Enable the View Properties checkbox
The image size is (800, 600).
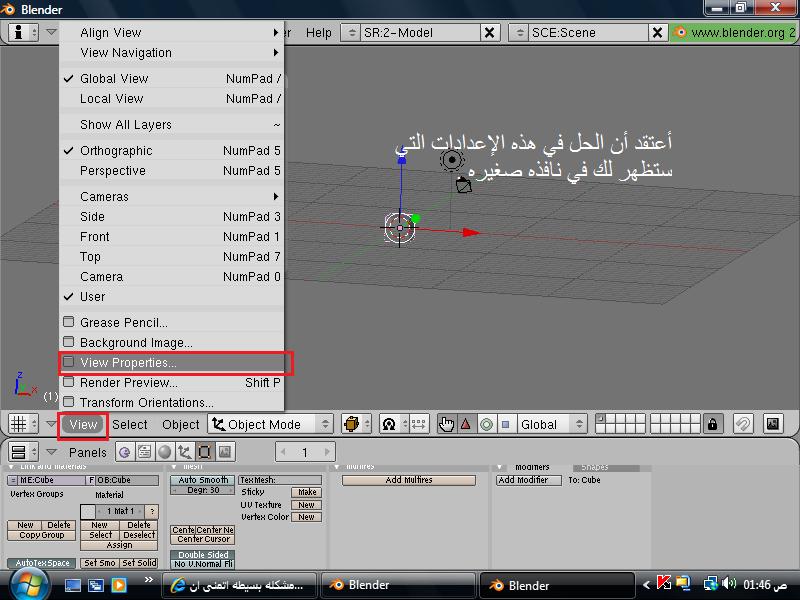point(69,362)
